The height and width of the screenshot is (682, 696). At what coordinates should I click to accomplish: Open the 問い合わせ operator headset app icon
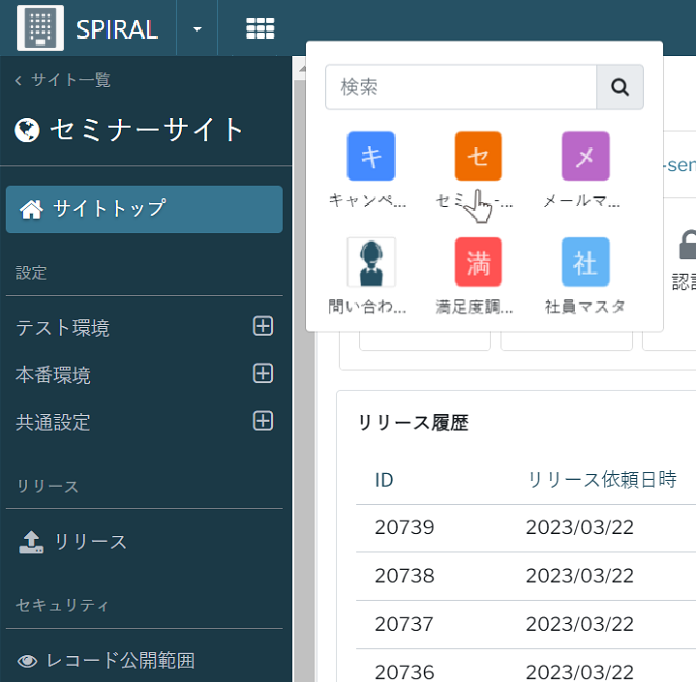pyautogui.click(x=371, y=262)
